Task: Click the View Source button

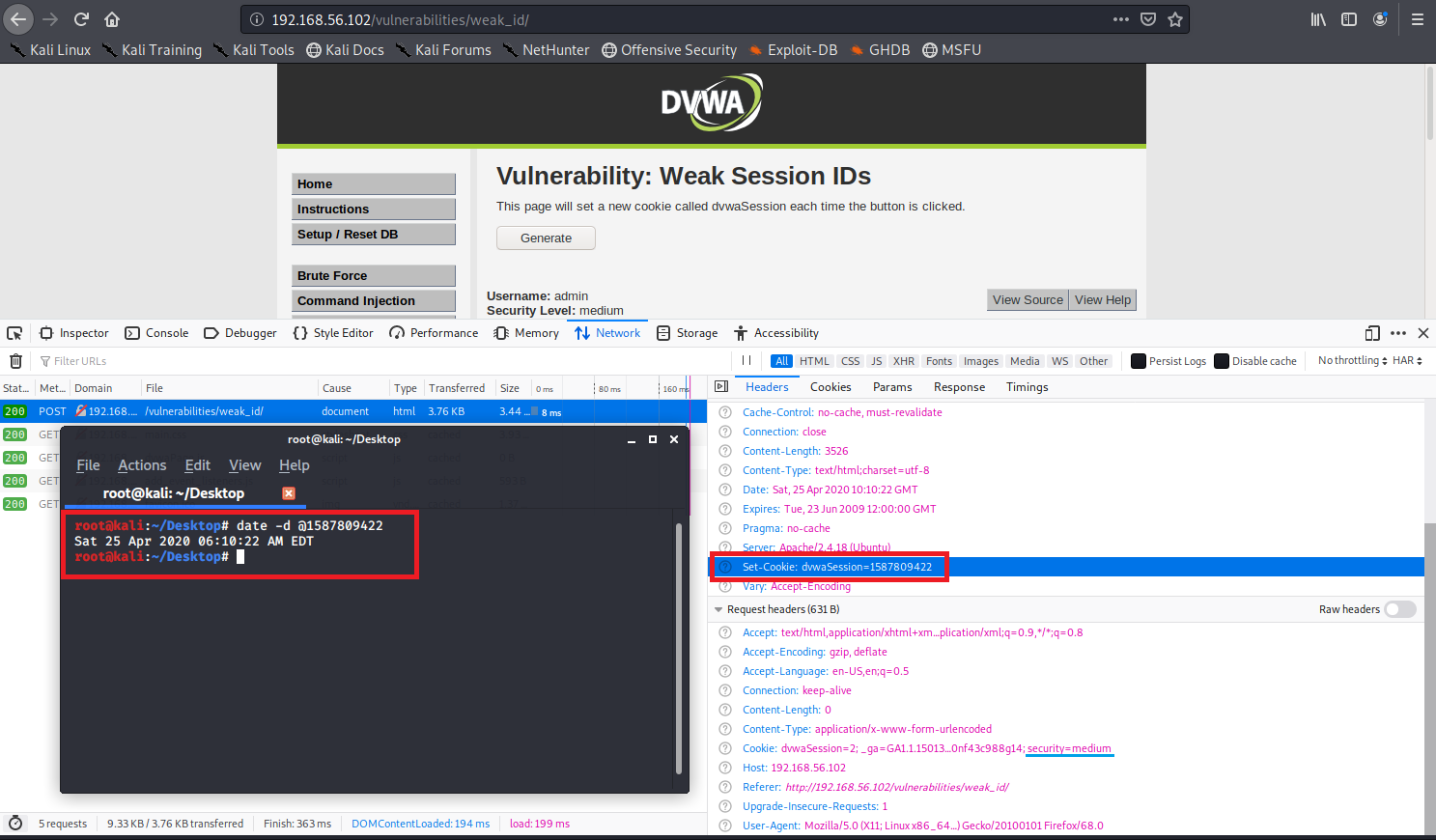Action: coord(1028,300)
